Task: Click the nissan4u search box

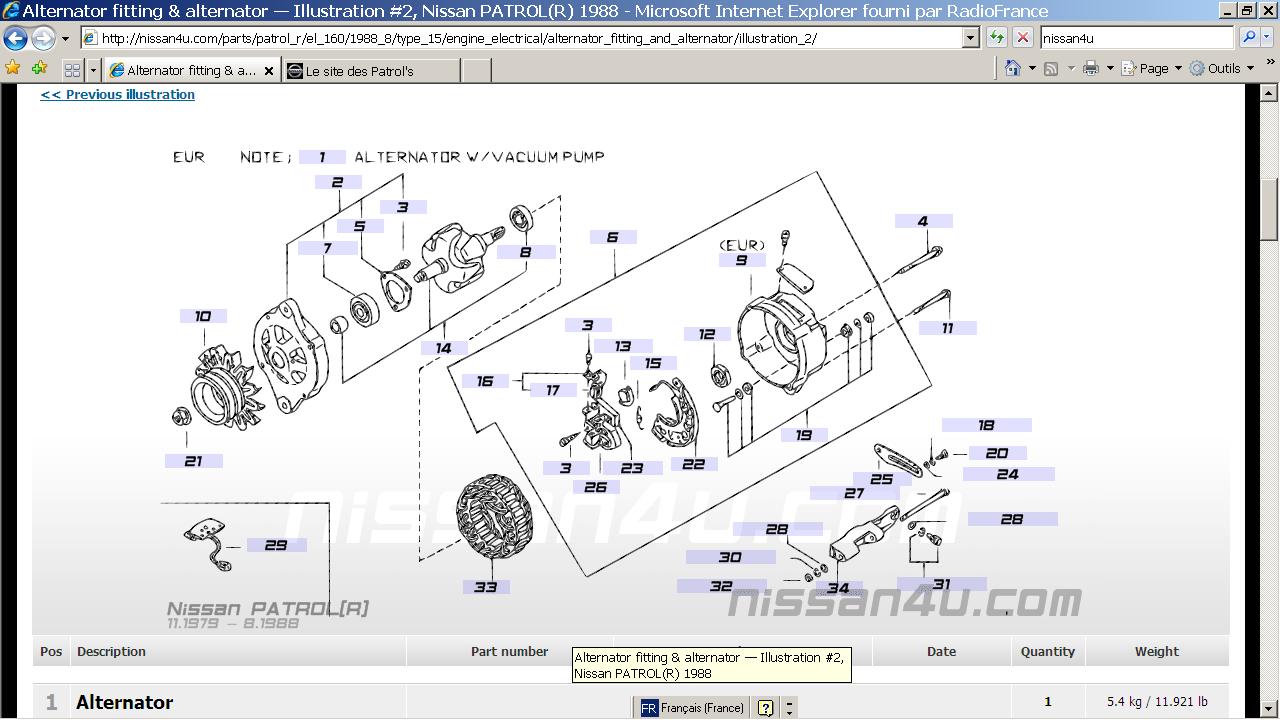Action: 1136,38
